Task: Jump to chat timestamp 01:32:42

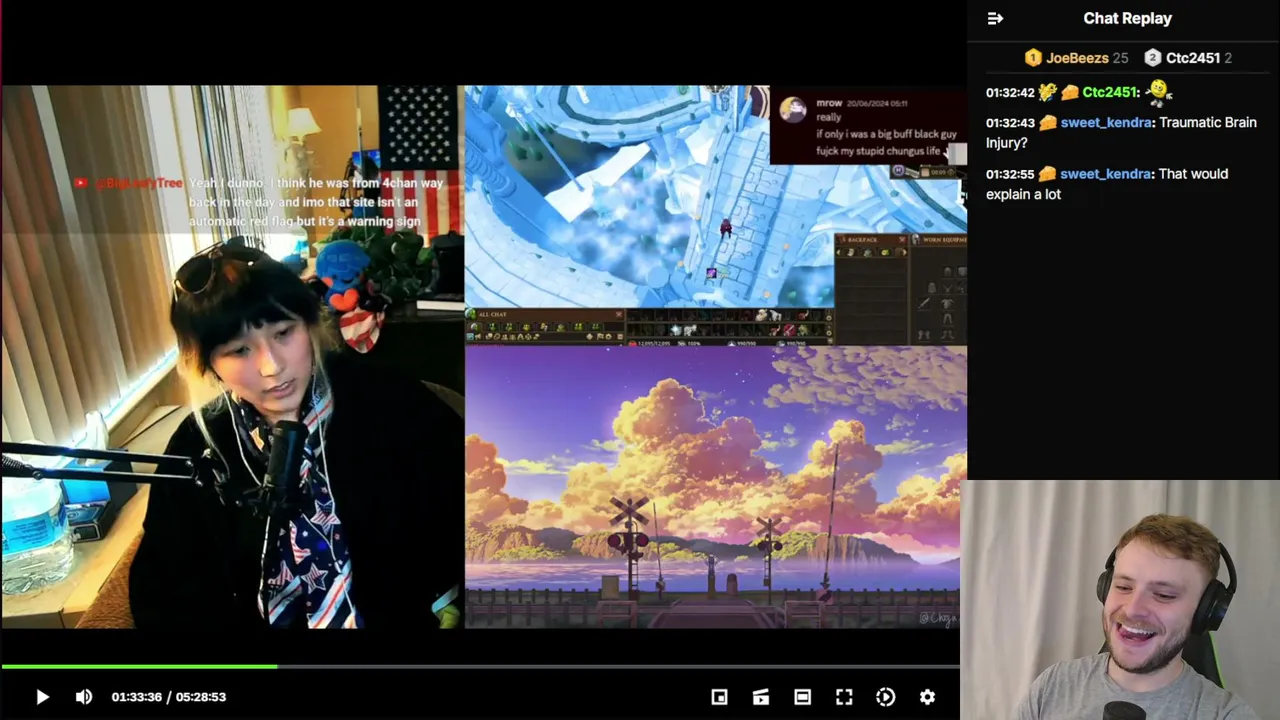Action: pyautogui.click(x=1010, y=93)
